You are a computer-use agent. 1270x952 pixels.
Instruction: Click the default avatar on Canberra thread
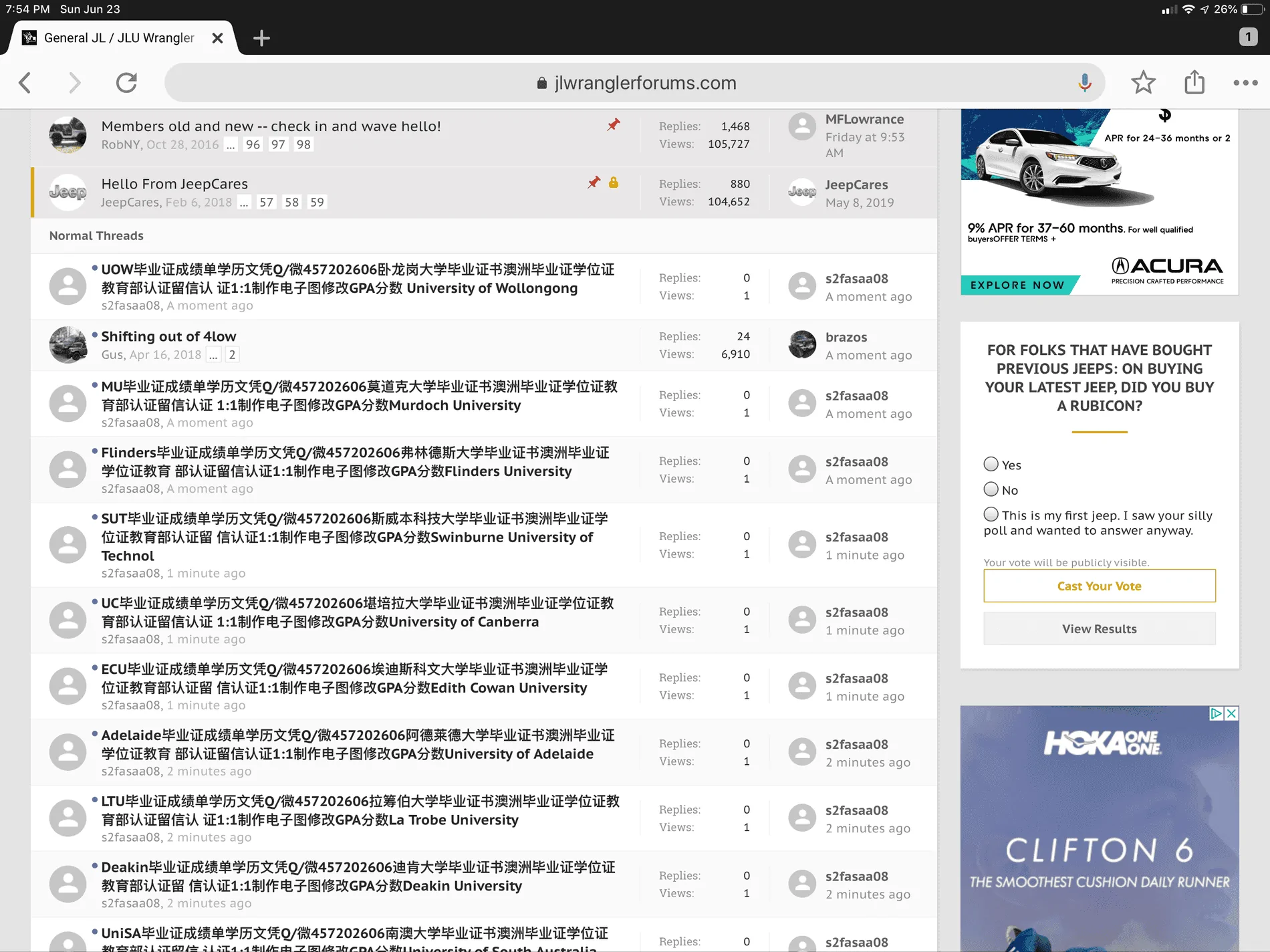click(68, 620)
